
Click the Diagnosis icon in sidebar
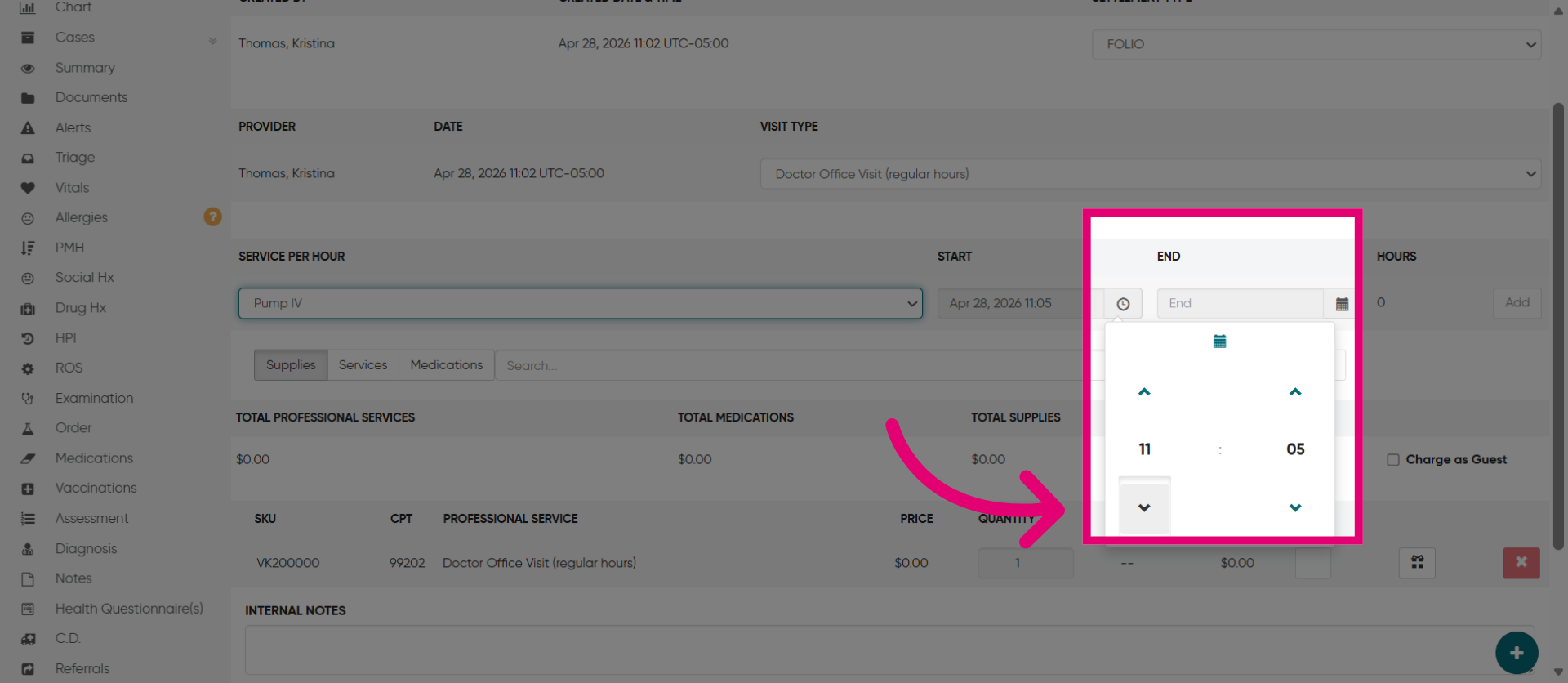pos(28,549)
